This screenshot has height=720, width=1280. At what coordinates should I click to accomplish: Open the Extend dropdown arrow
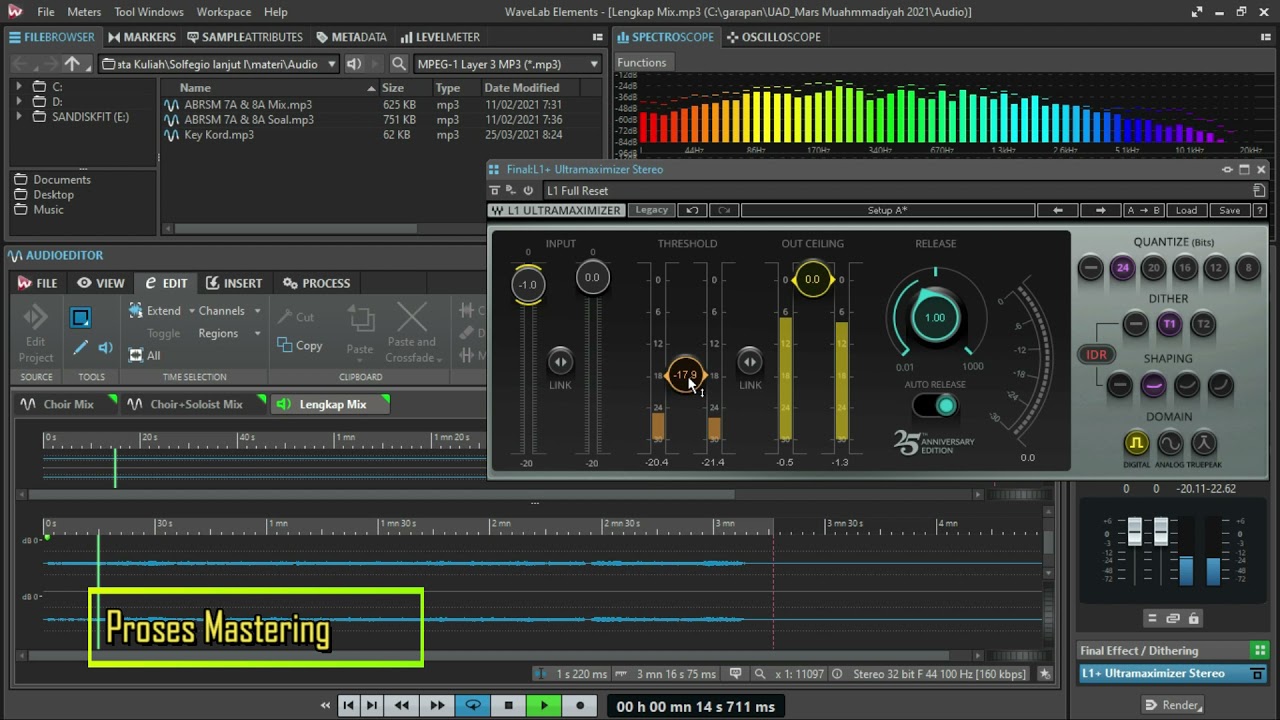tap(190, 311)
